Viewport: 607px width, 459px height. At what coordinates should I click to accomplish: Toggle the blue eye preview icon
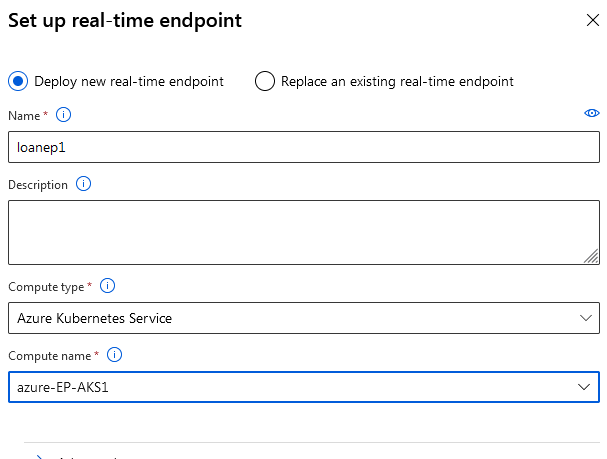pyautogui.click(x=592, y=113)
